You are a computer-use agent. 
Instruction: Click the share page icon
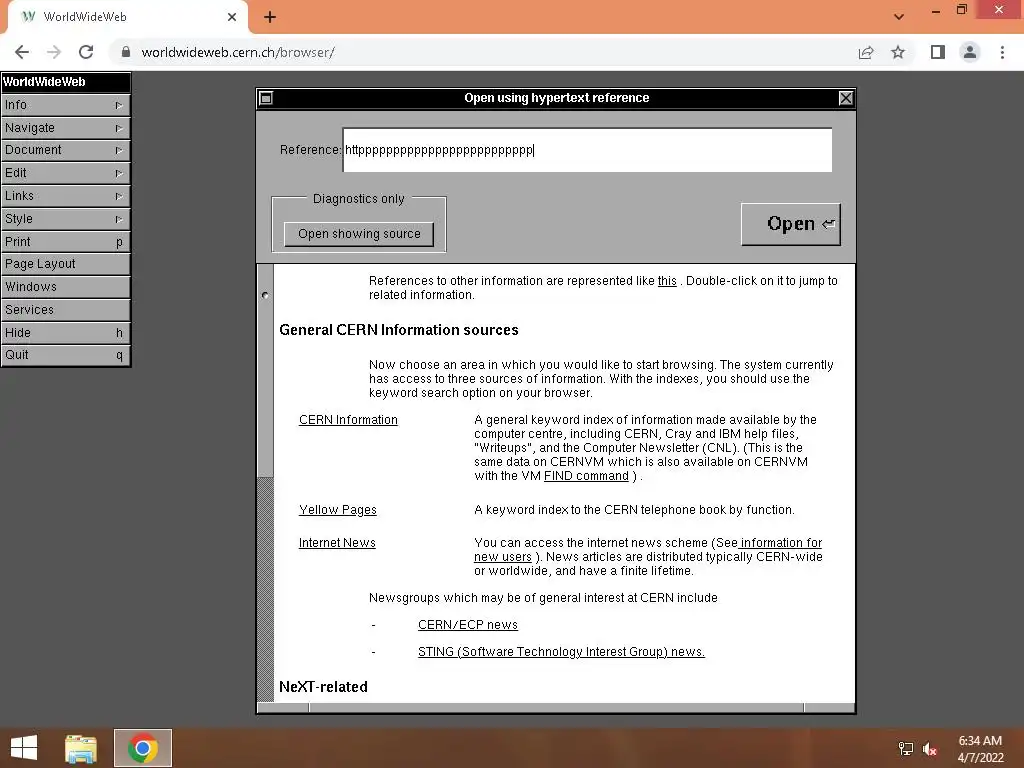click(x=866, y=52)
